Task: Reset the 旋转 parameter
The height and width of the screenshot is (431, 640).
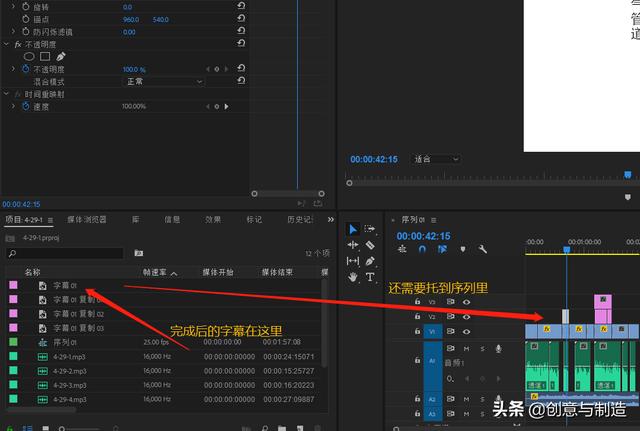Action: tap(241, 6)
